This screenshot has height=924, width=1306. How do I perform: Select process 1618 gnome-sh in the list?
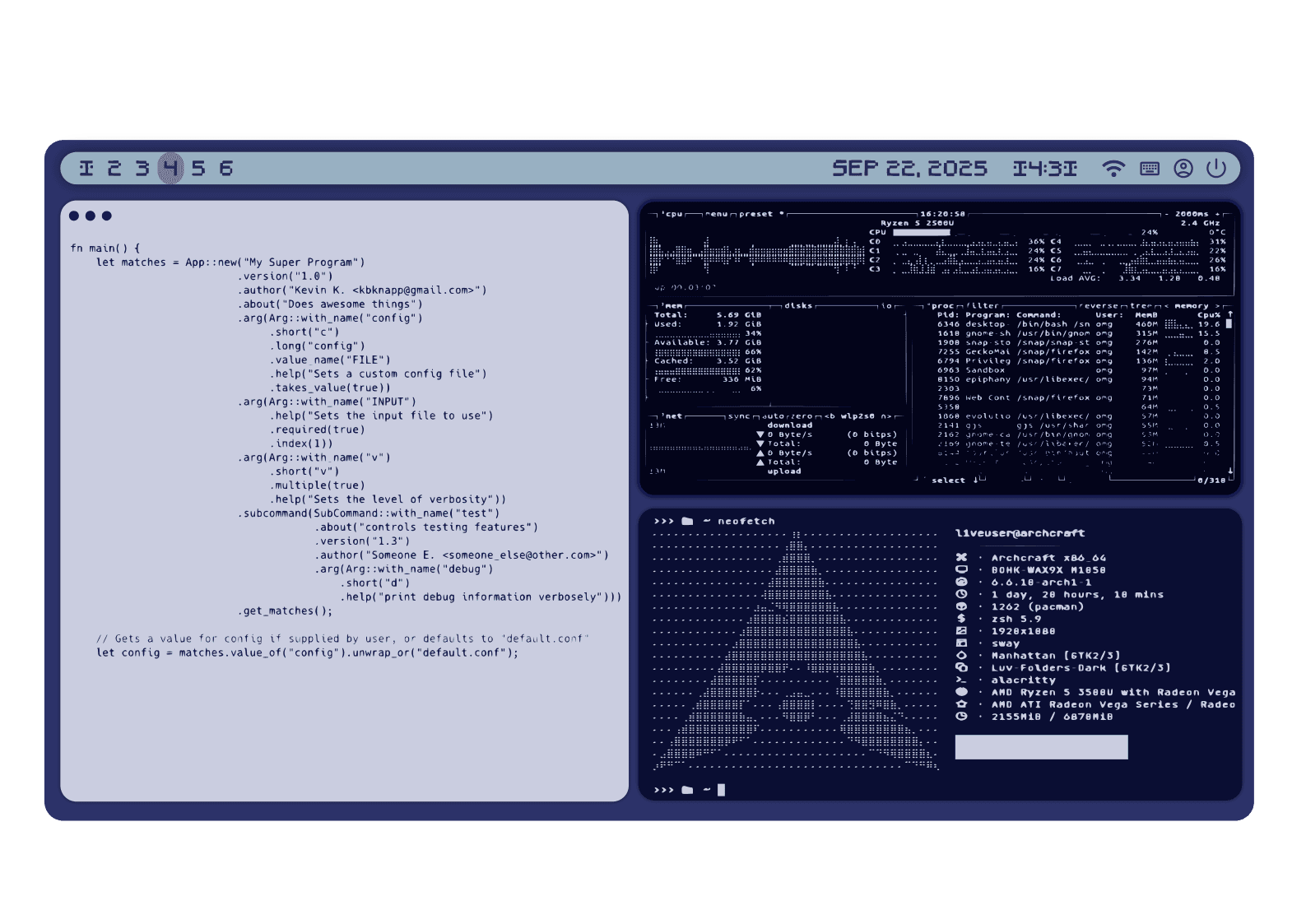pyautogui.click(x=1079, y=333)
